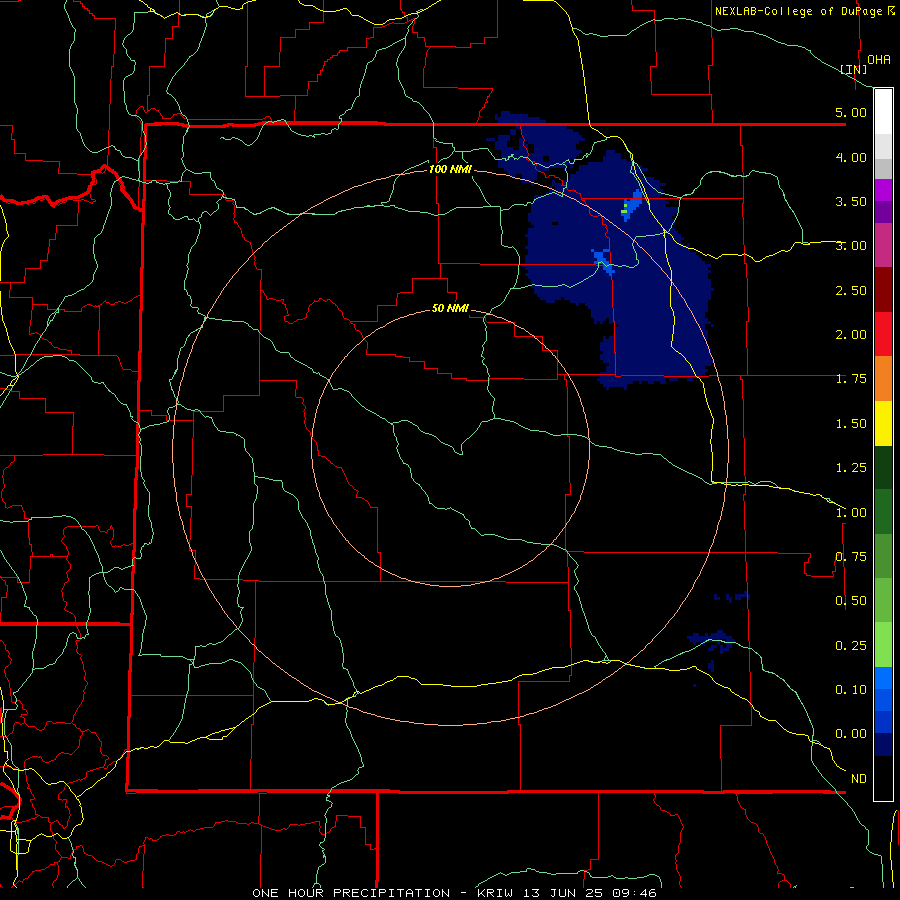Click the 1.25 legend value

[x=851, y=467]
